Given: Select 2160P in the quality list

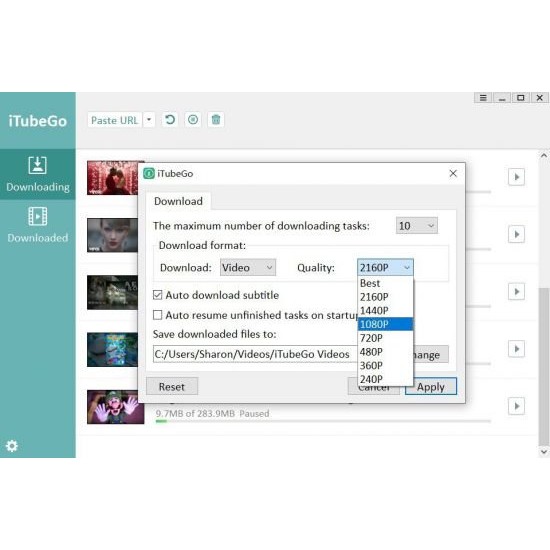Looking at the screenshot, I should point(385,297).
